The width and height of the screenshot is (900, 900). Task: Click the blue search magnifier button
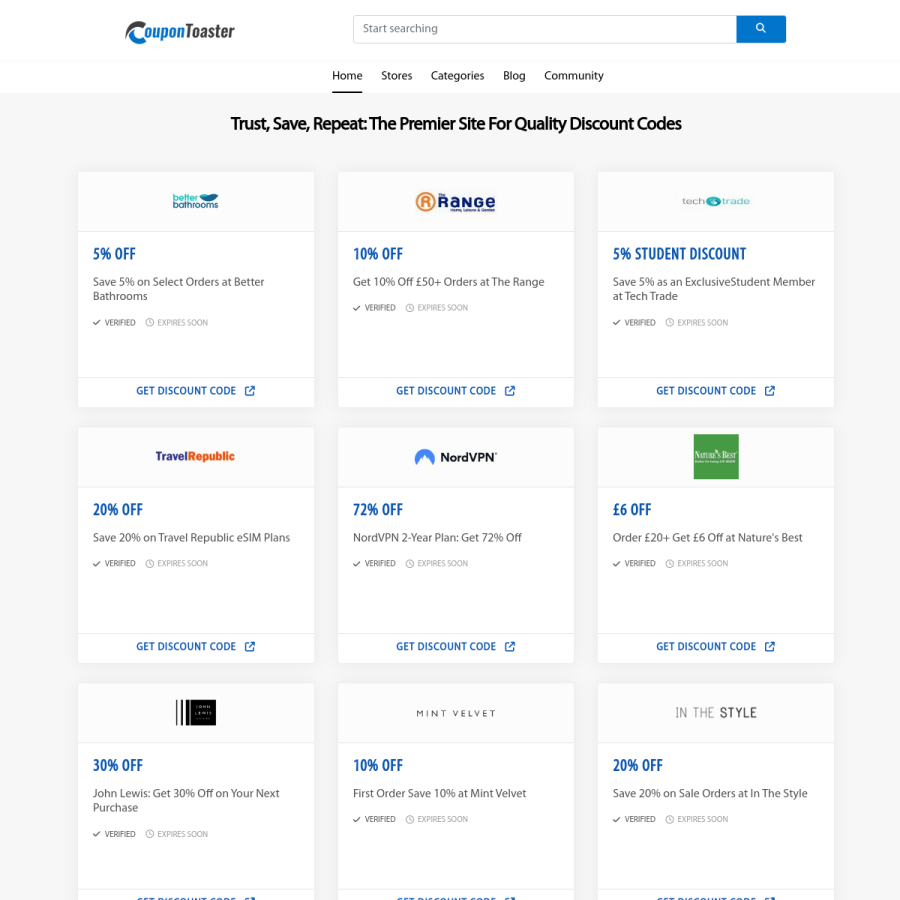(761, 29)
